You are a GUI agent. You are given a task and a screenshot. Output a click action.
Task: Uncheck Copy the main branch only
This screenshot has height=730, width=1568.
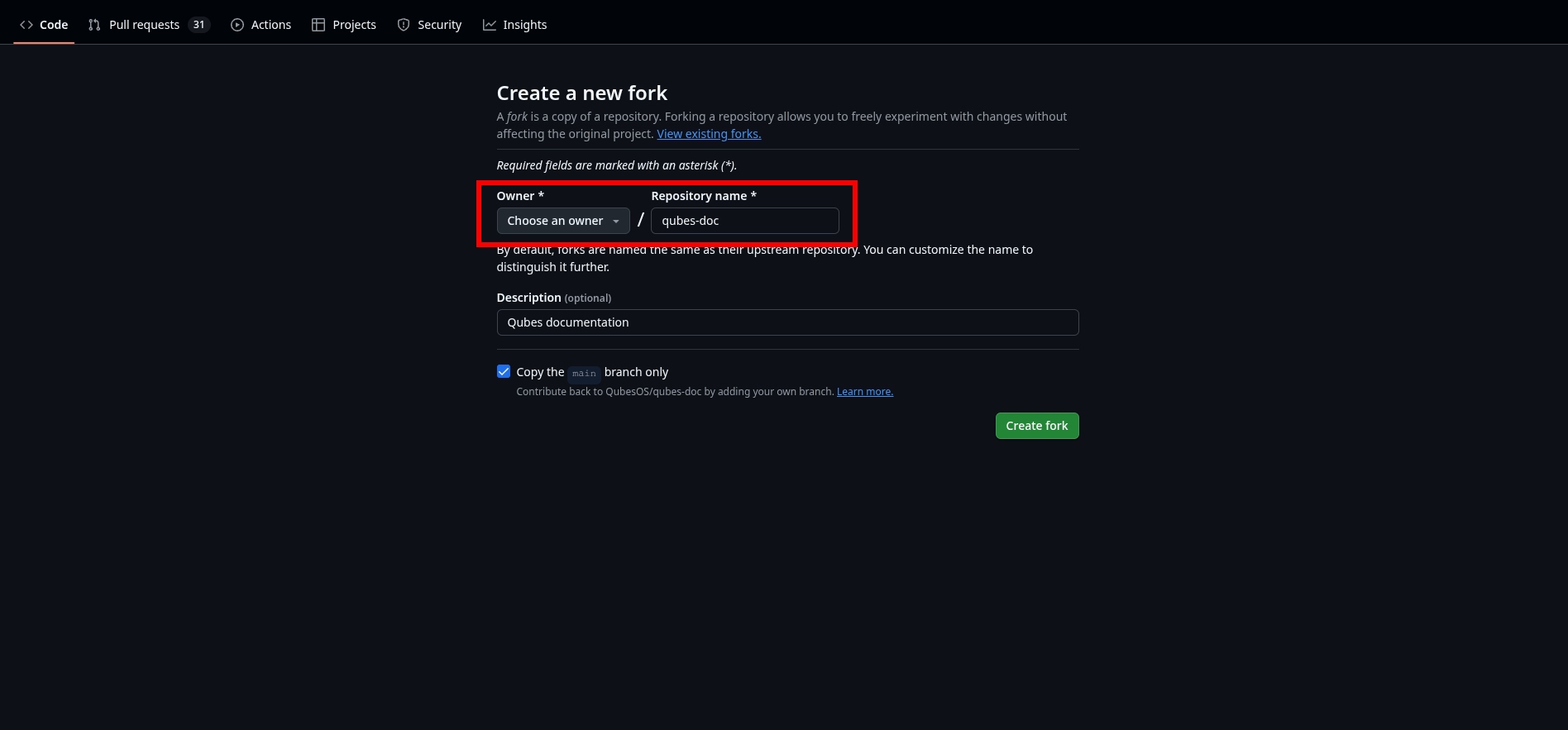[x=504, y=371]
